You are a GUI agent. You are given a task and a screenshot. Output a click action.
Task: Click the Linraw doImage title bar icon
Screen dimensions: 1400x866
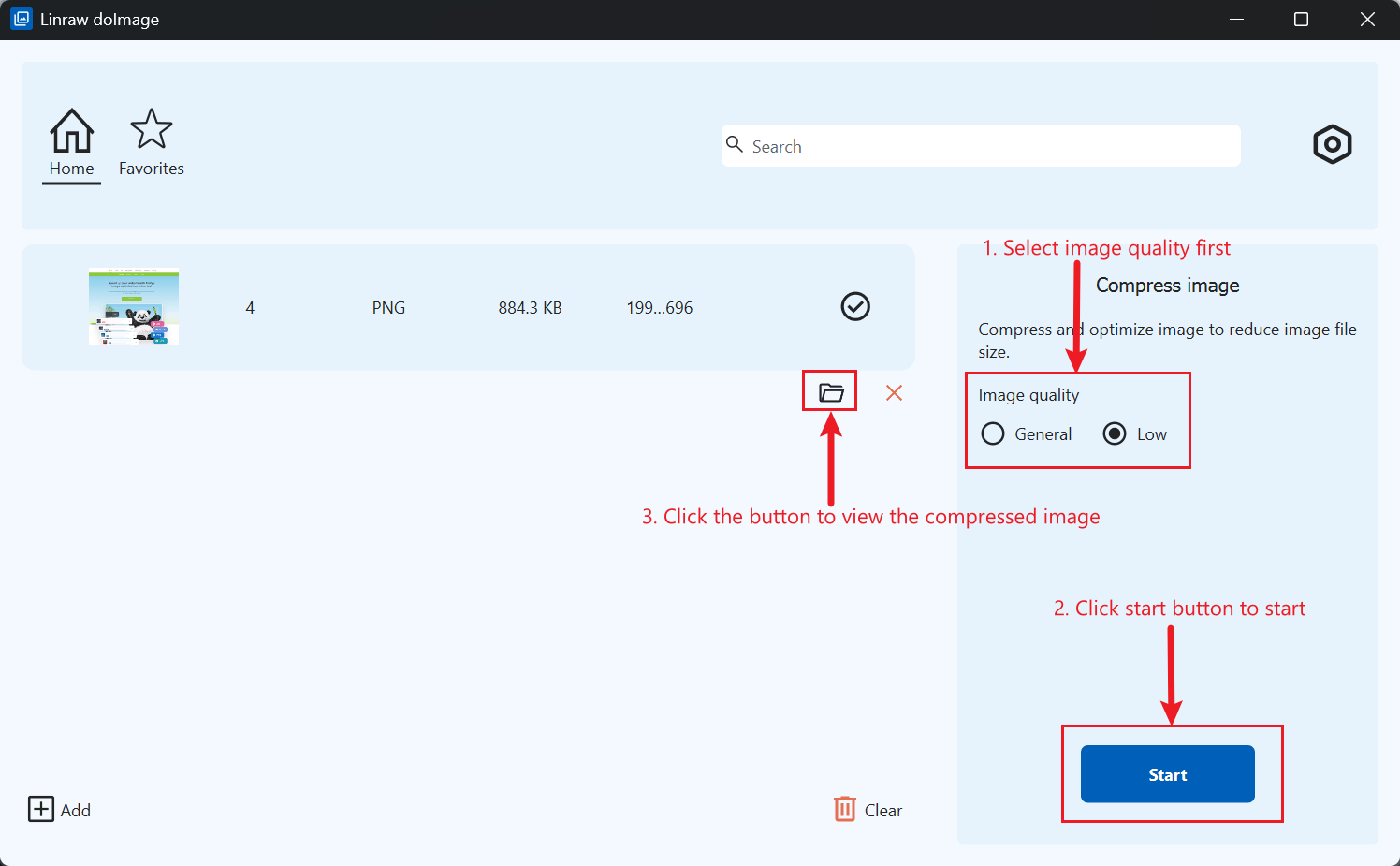coord(21,18)
